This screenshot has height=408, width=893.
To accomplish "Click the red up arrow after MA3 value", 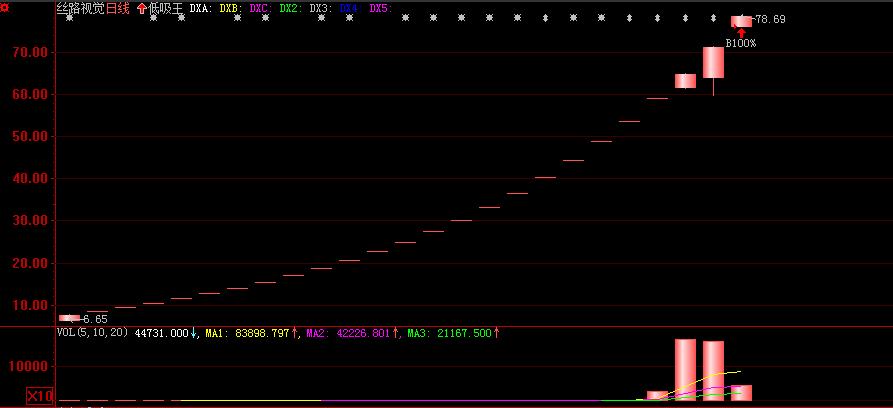I will [496, 333].
